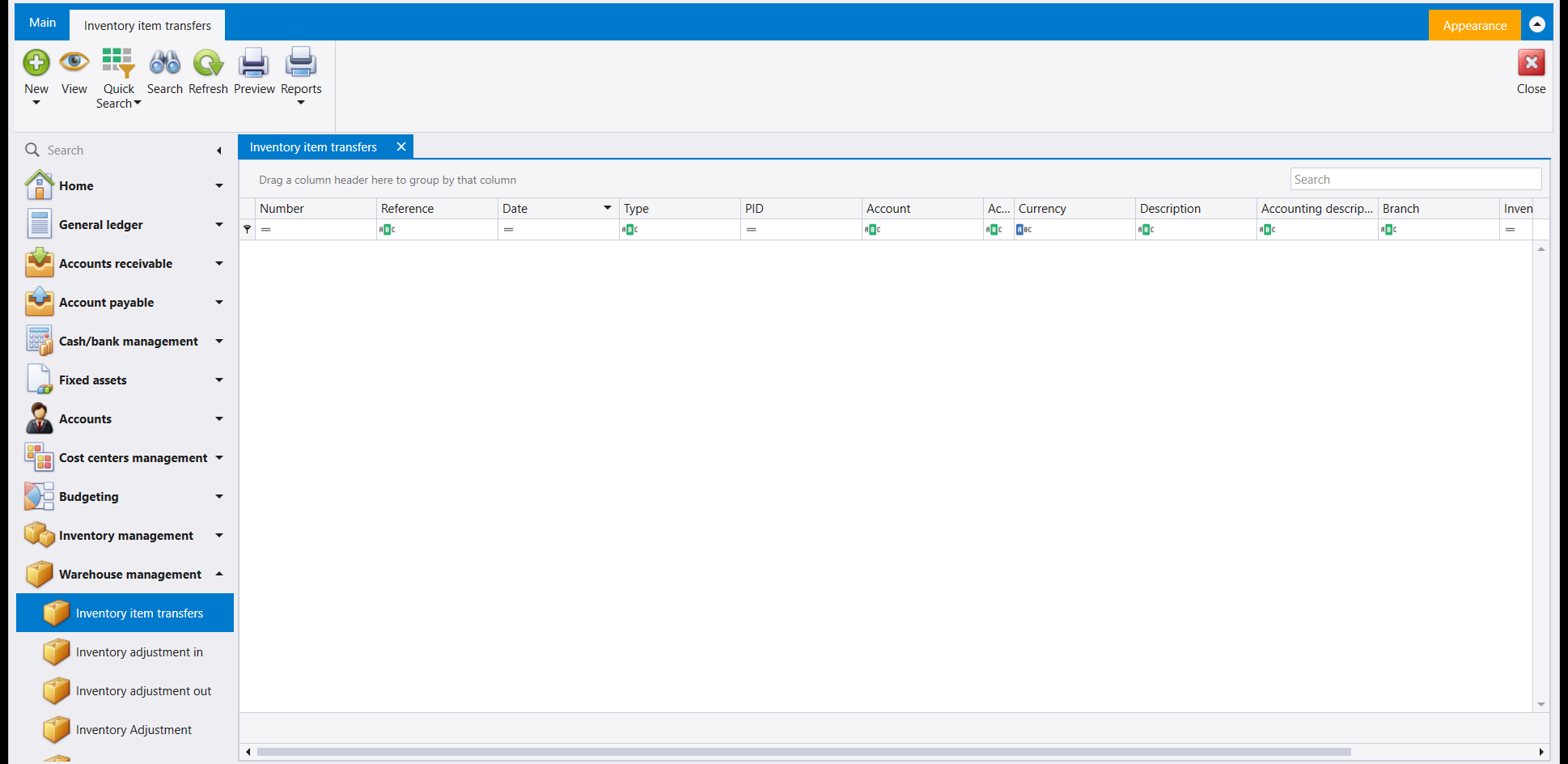Sort by the Description column header
The image size is (1568, 764).
coord(1196,208)
